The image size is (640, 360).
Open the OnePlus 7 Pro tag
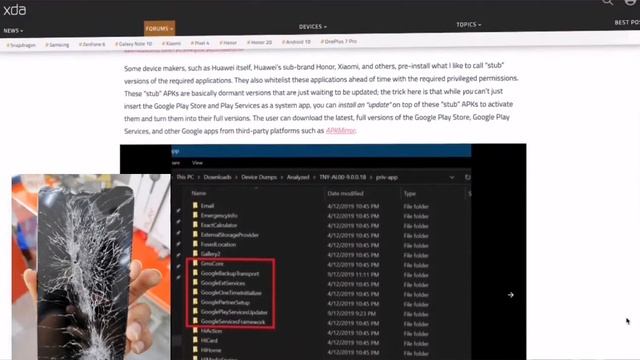pyautogui.click(x=339, y=41)
